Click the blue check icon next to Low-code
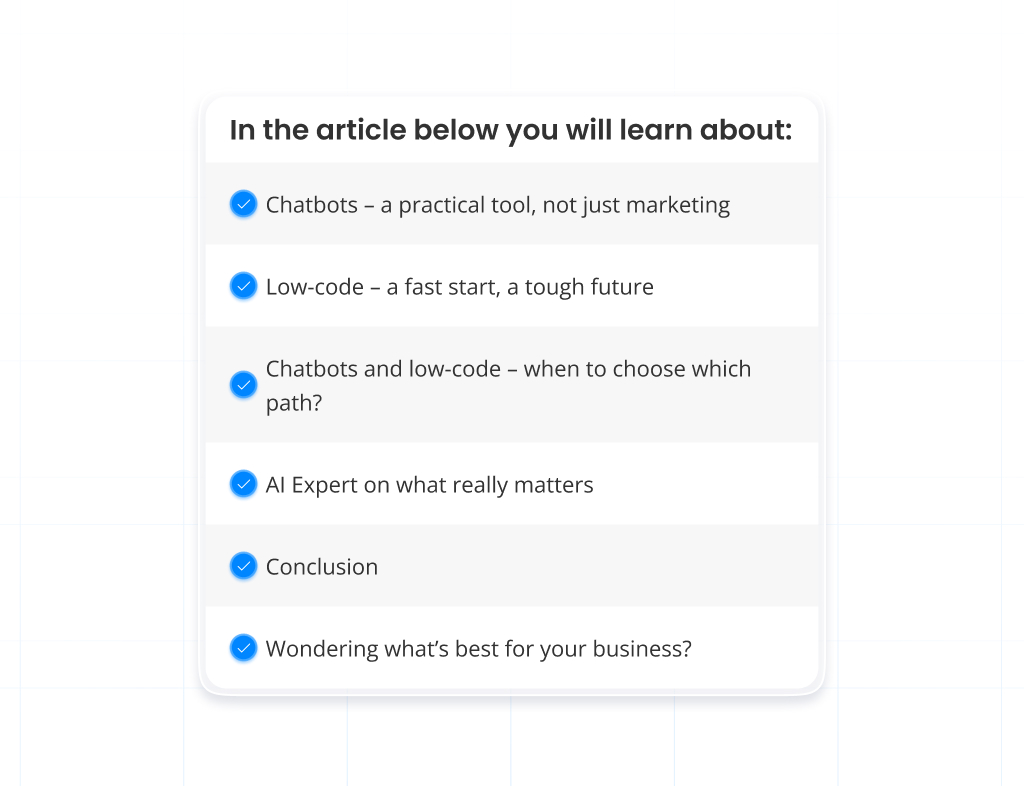1024x786 pixels. click(243, 286)
